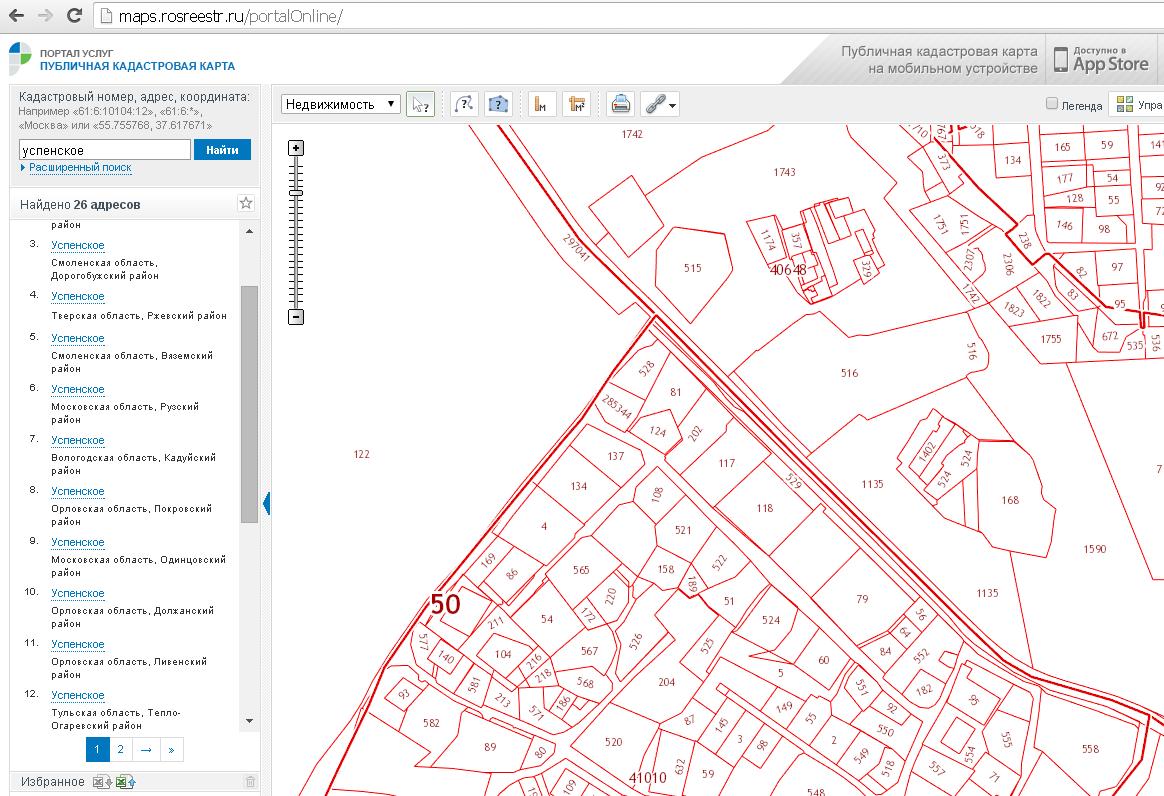The height and width of the screenshot is (796, 1164).
Task: Collapse the side panel with blue arrow
Action: point(267,503)
